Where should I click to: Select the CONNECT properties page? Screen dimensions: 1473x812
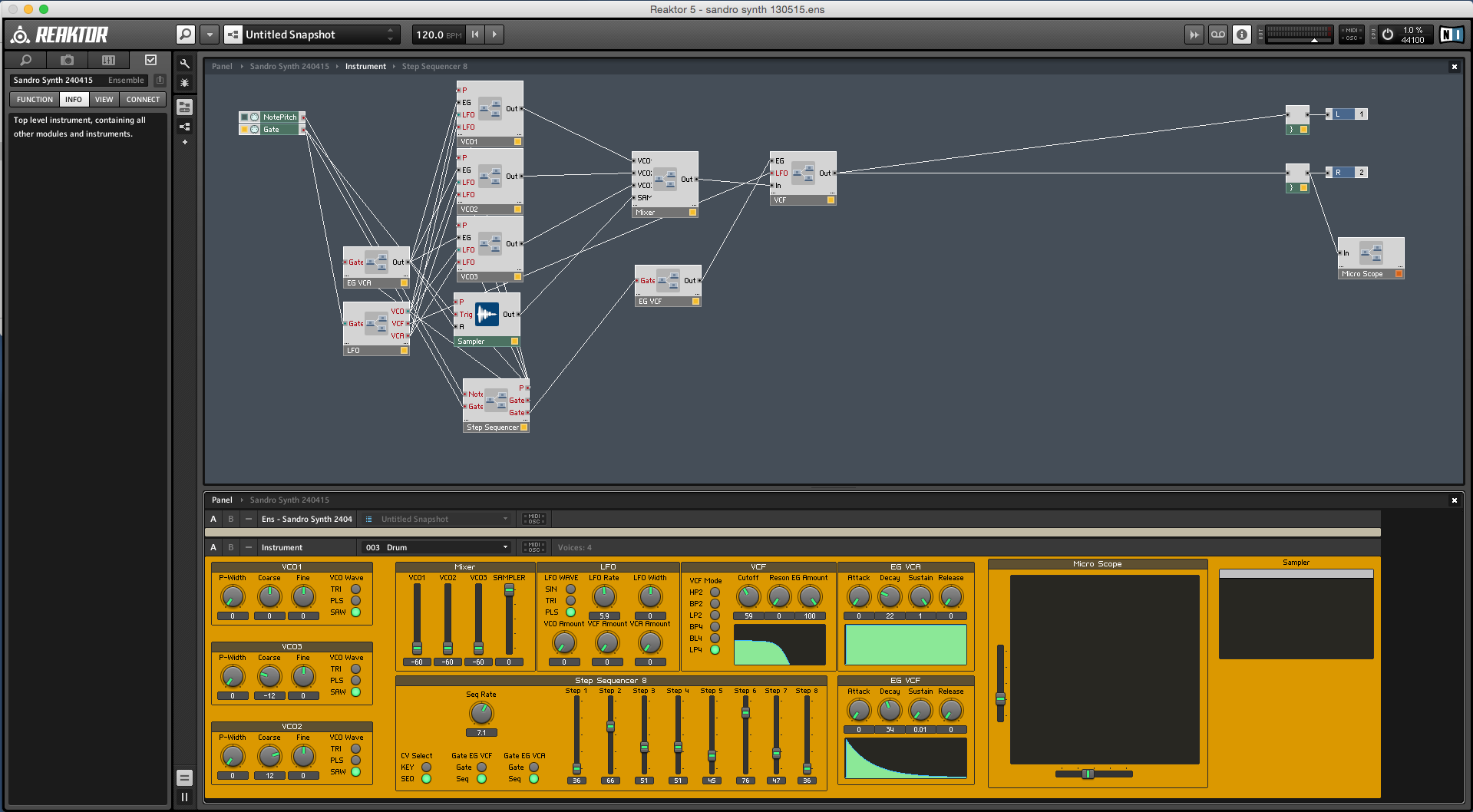pos(144,99)
